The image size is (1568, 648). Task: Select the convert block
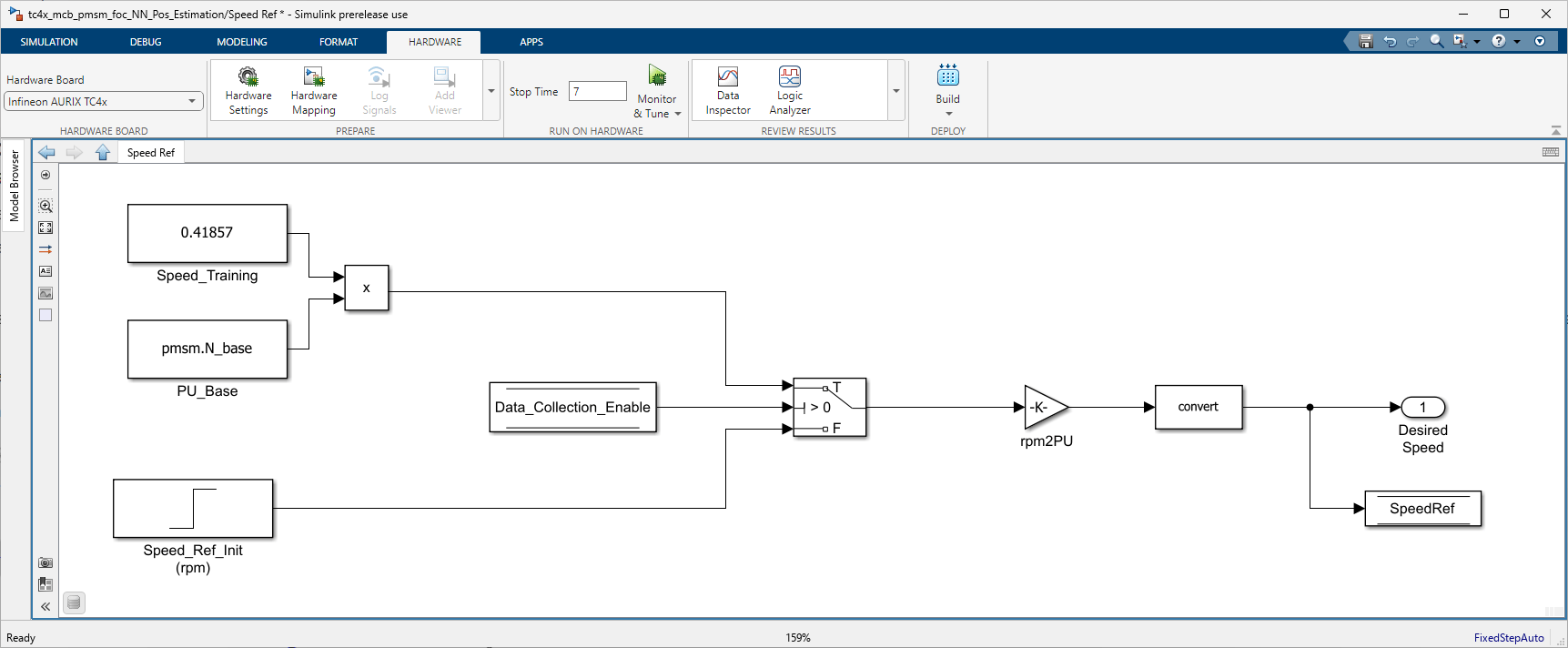[1199, 407]
